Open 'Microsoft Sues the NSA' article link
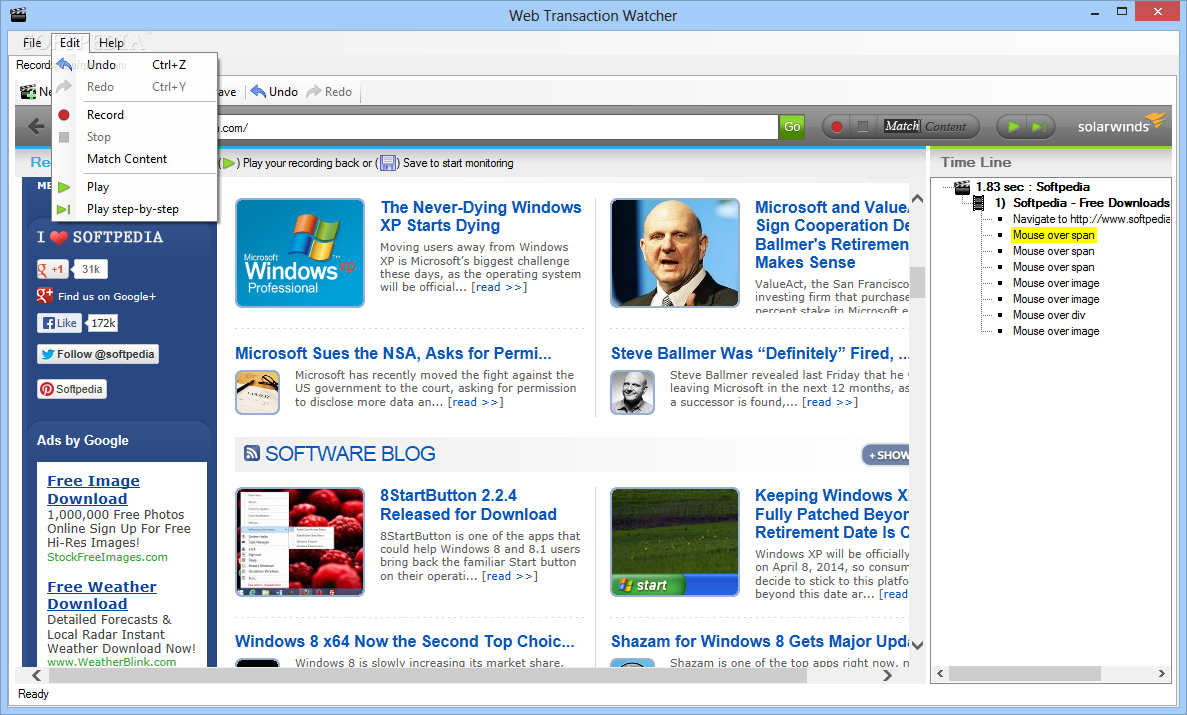Screen dimensions: 1187x715 pyautogui.click(x=393, y=354)
